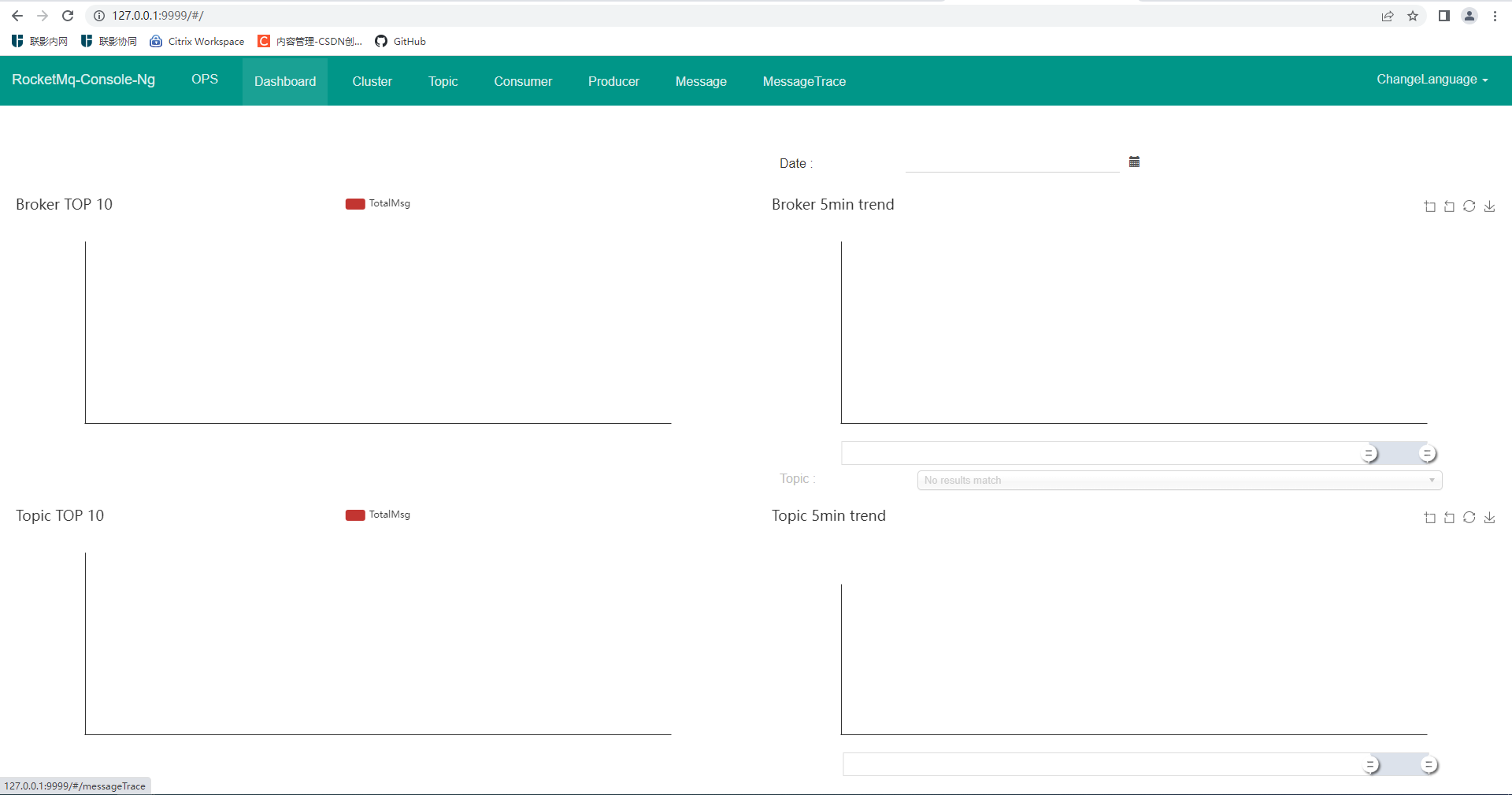Viewport: 1512px width, 795px height.
Task: Save the Topic 5min trend chart as image
Action: pyautogui.click(x=1489, y=518)
